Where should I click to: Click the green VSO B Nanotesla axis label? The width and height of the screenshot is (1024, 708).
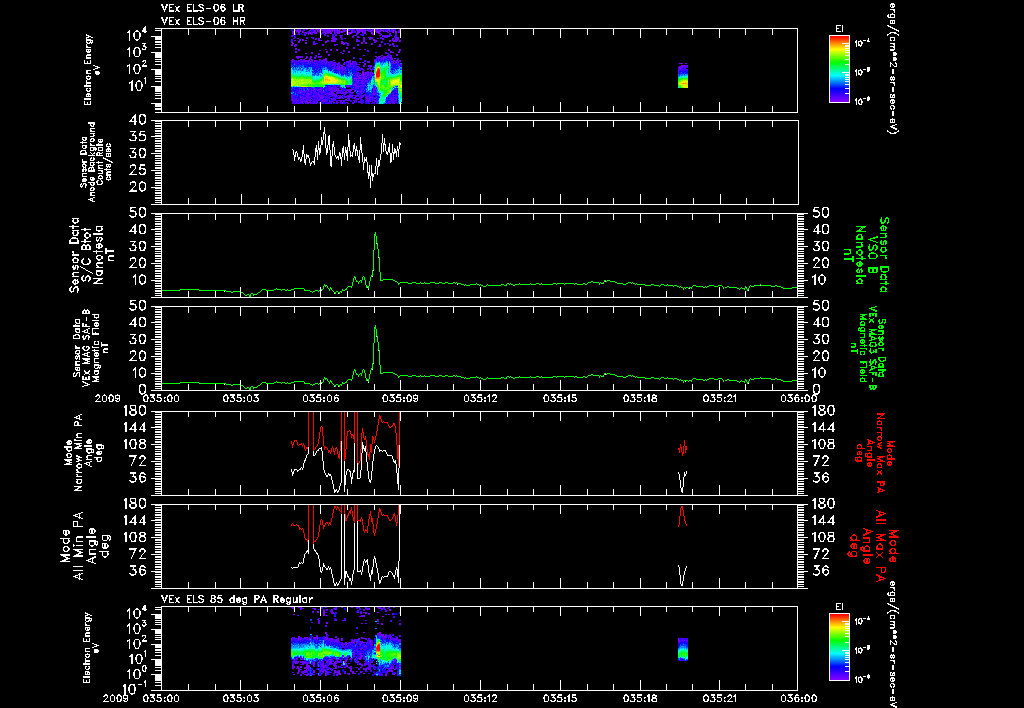(869, 255)
